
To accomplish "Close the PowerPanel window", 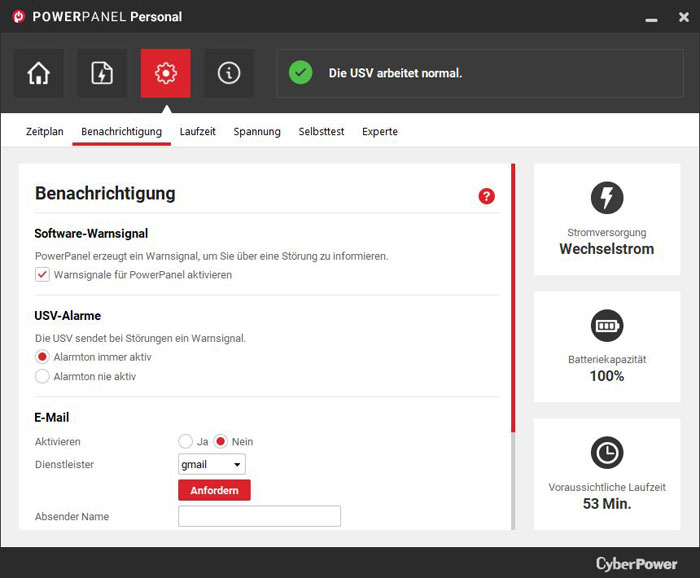I will 683,17.
